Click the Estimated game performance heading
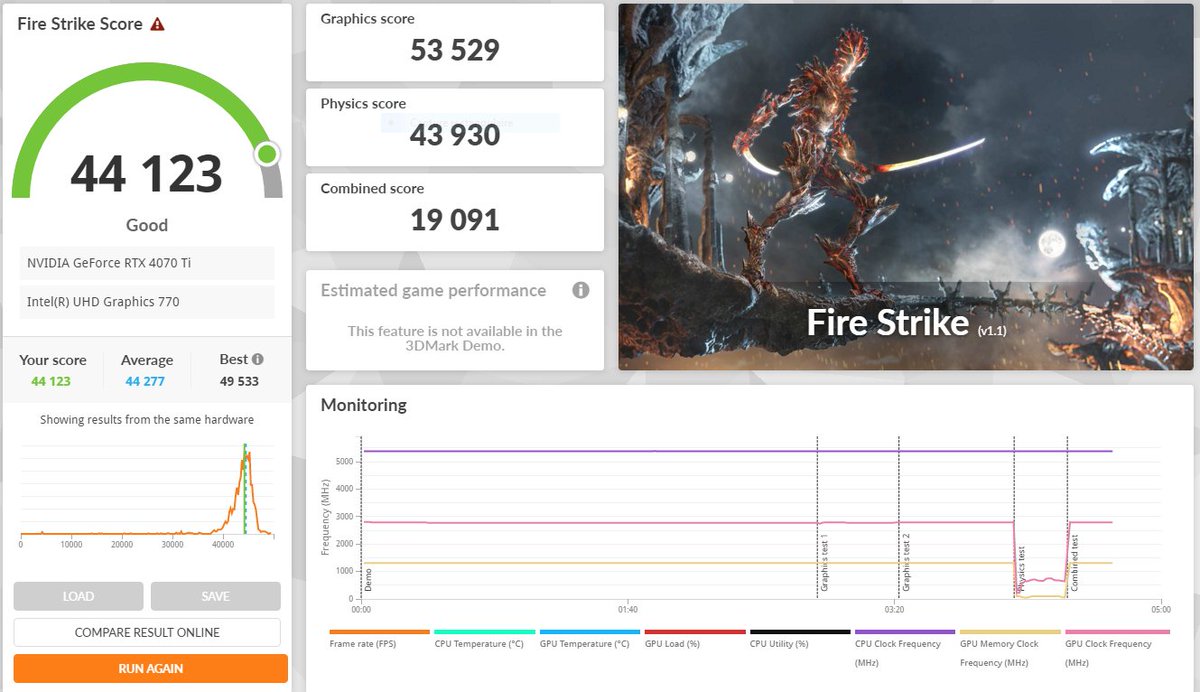The image size is (1200, 692). tap(433, 291)
